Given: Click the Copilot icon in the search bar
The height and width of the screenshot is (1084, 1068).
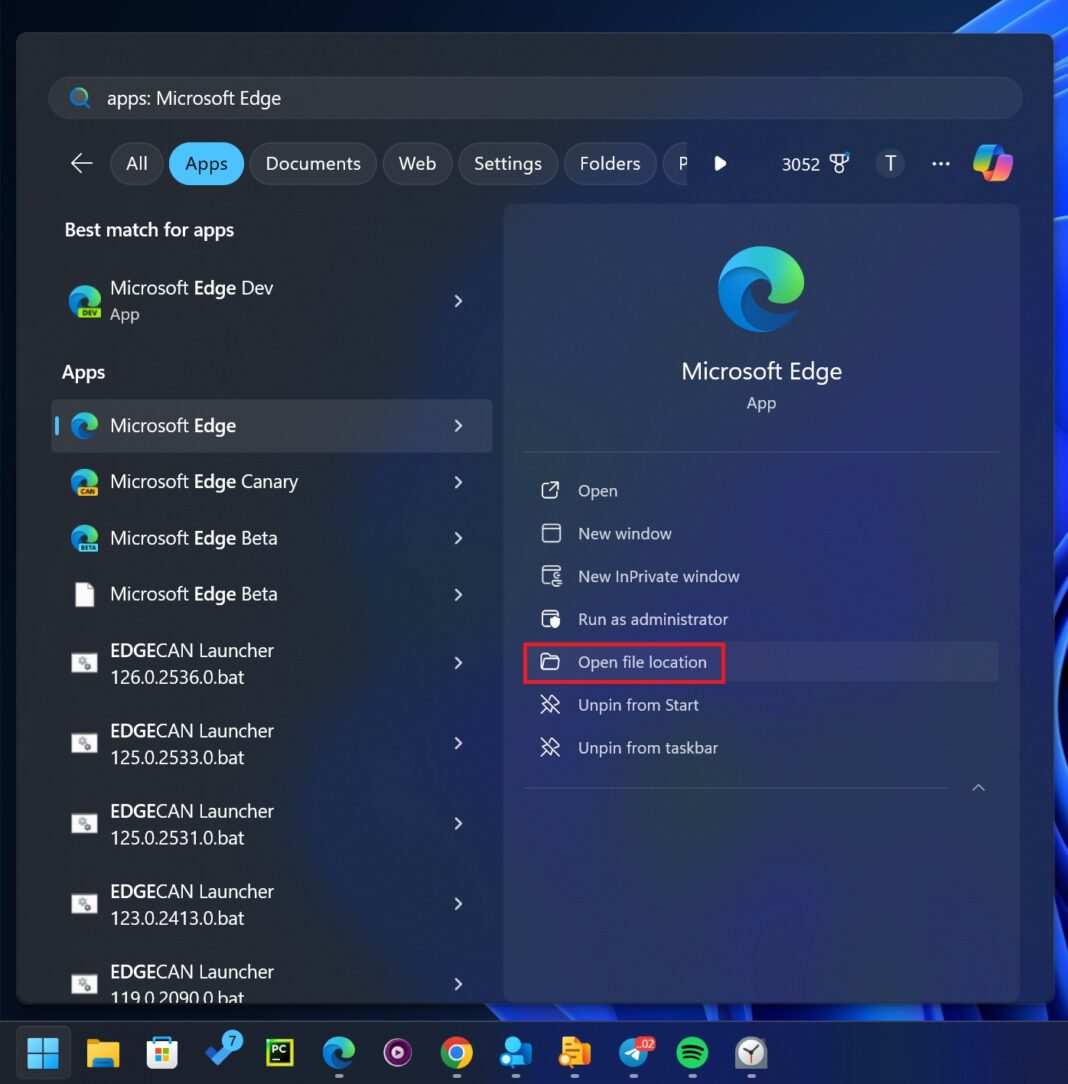Looking at the screenshot, I should [x=991, y=163].
